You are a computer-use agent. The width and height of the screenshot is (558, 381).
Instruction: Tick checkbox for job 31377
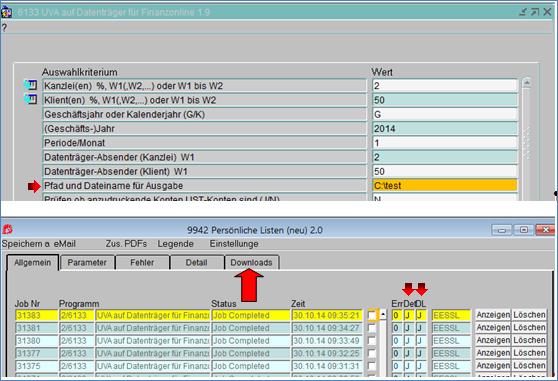372,353
